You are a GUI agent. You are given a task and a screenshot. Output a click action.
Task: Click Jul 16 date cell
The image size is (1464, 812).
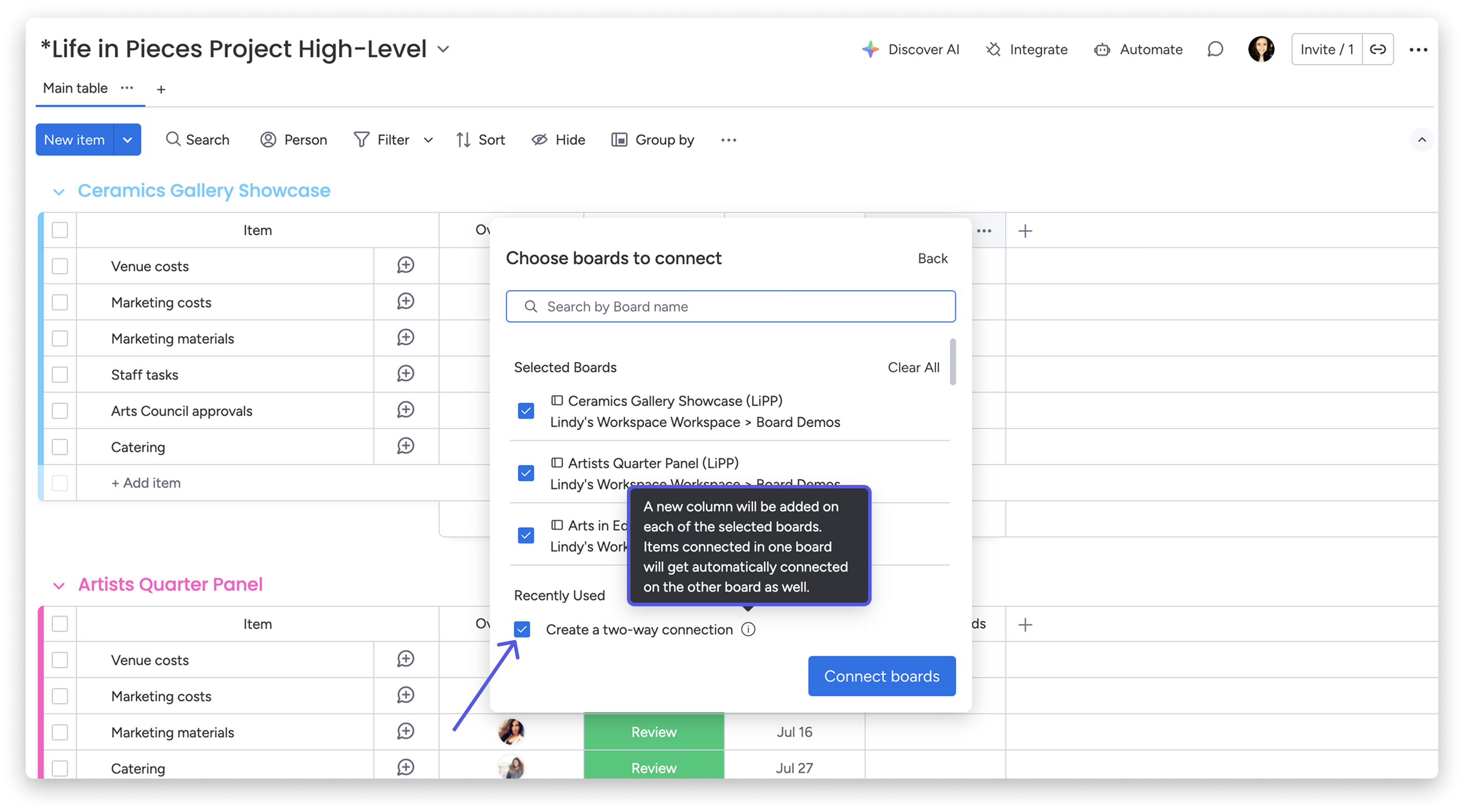(794, 732)
